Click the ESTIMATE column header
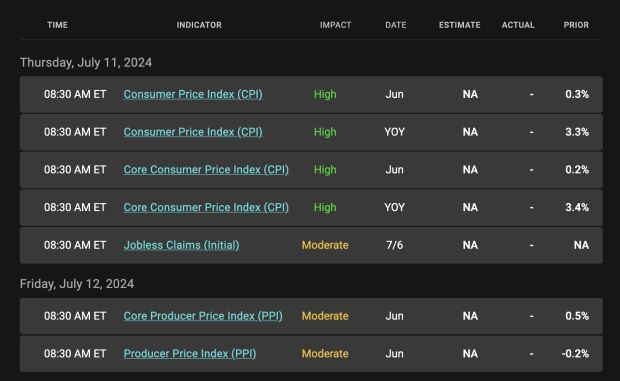Image resolution: width=620 pixels, height=381 pixels. pyautogui.click(x=459, y=25)
